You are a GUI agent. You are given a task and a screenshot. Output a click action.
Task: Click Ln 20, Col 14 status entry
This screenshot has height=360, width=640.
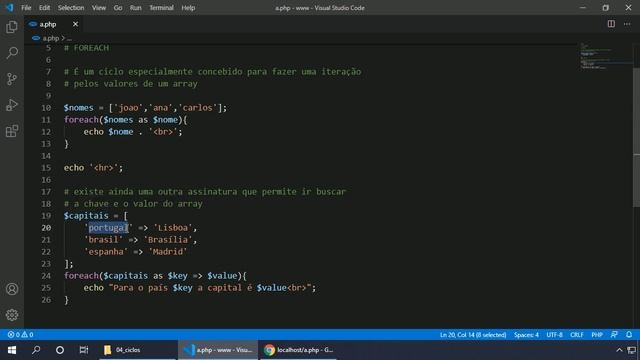(473, 335)
